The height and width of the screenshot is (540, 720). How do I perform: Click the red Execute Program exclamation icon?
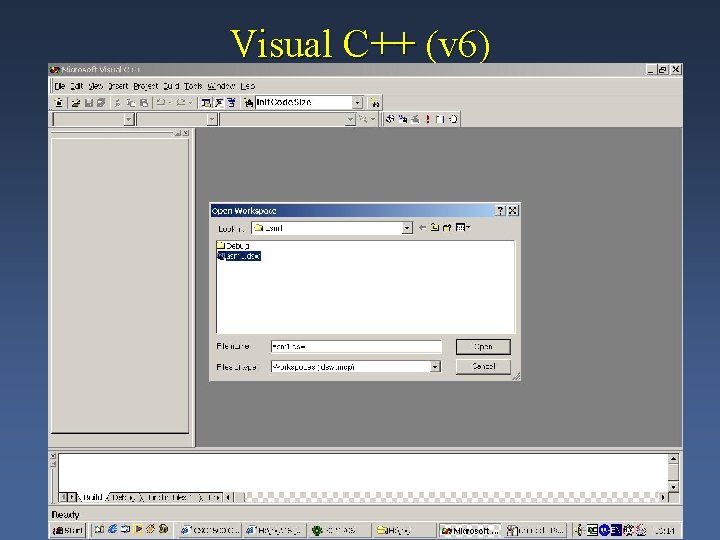428,119
